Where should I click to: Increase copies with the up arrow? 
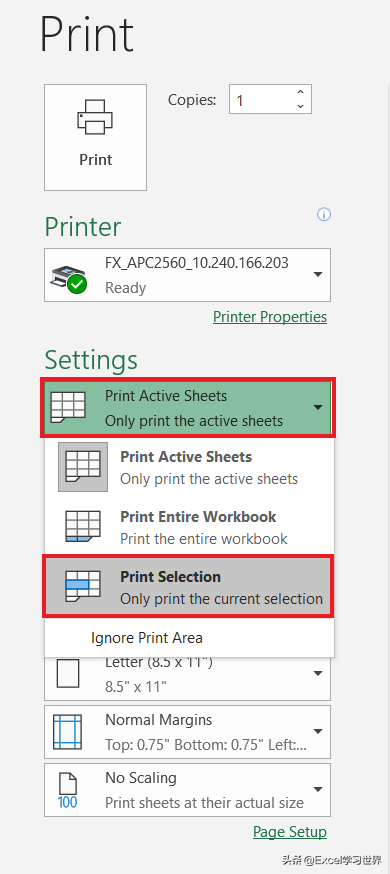point(301,93)
